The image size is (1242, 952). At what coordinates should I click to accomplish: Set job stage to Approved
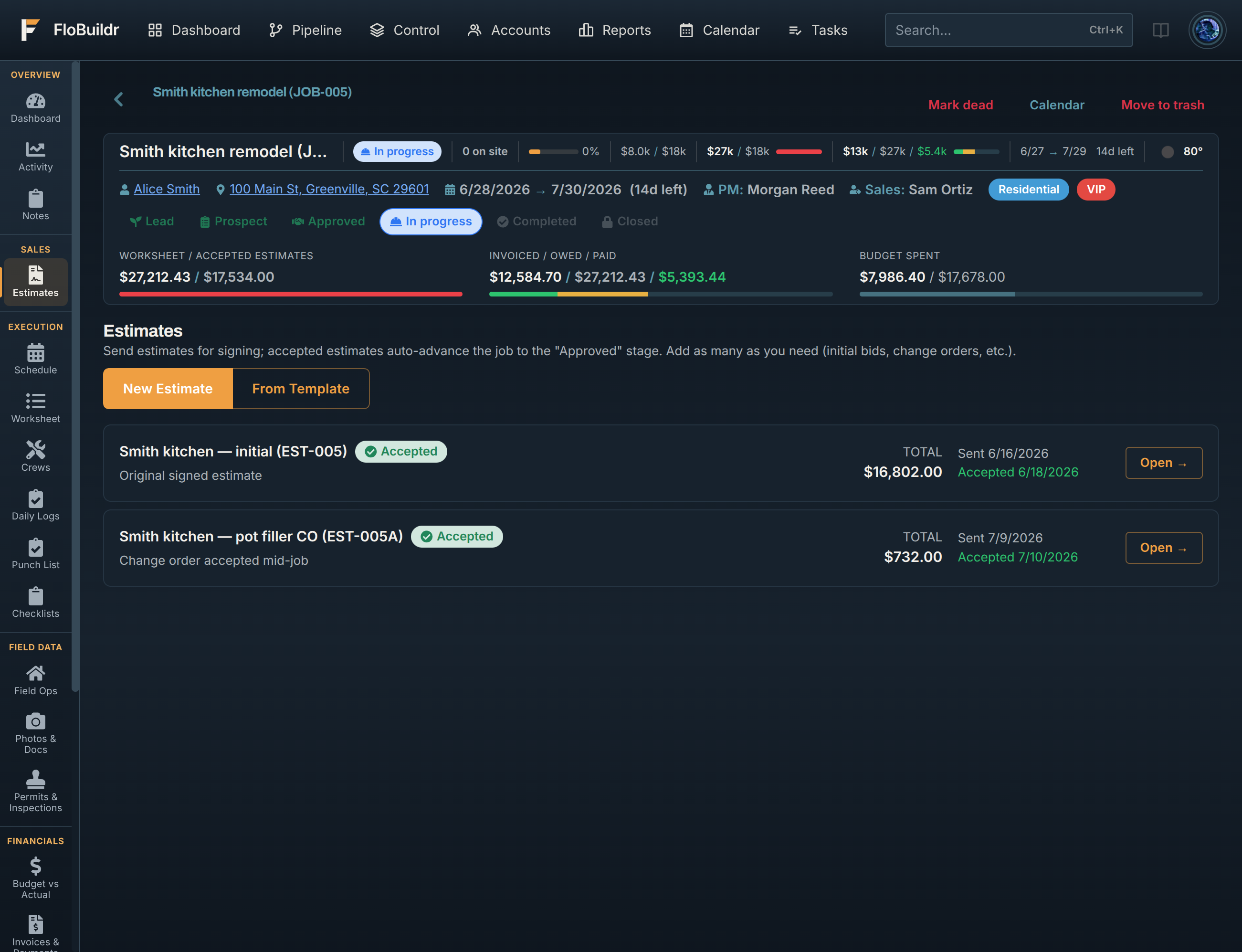(328, 222)
